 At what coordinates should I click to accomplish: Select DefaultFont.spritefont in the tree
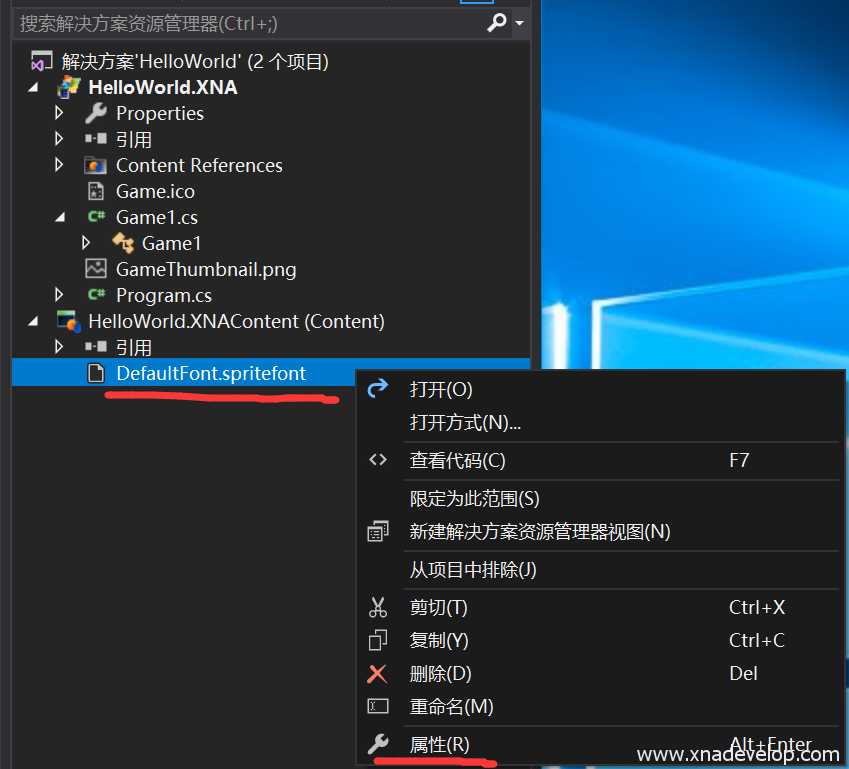pyautogui.click(x=210, y=373)
